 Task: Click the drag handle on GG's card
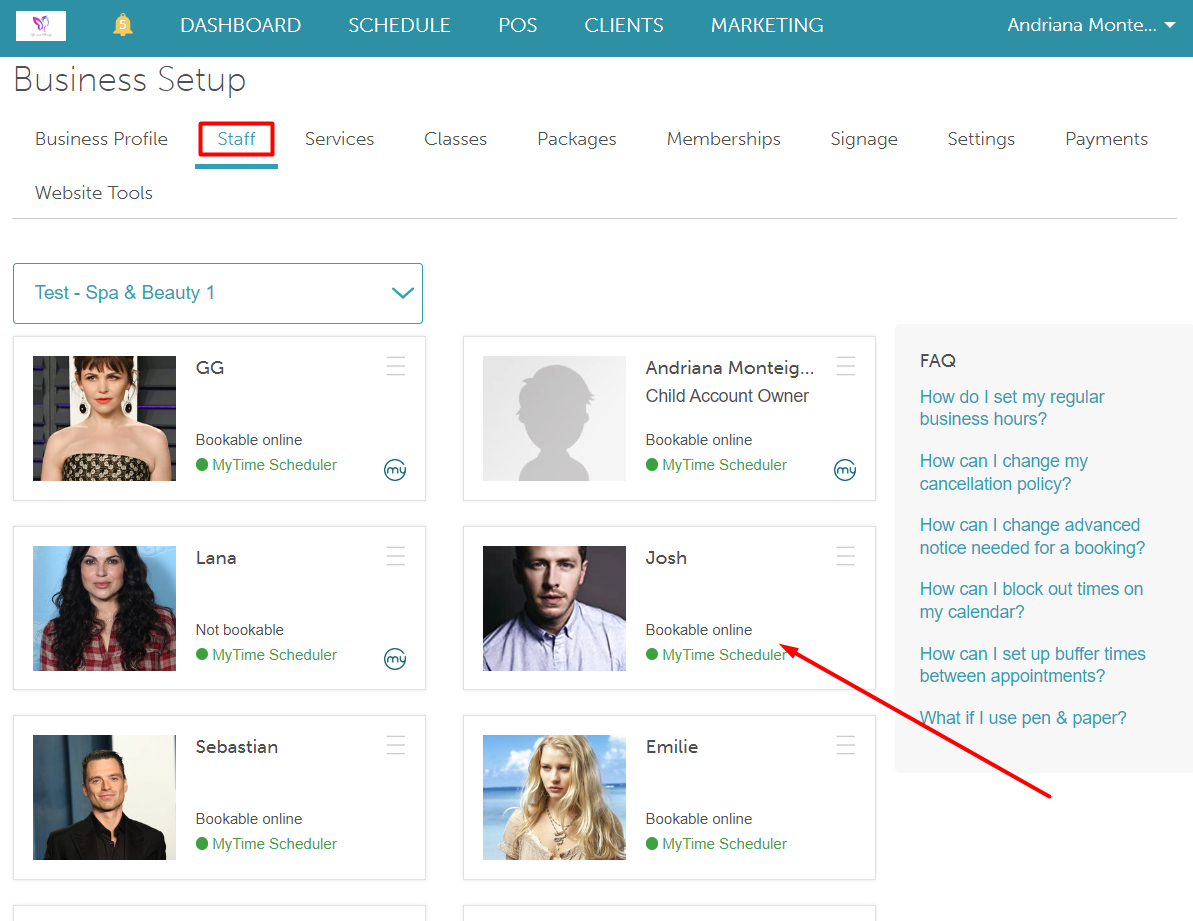click(x=396, y=367)
